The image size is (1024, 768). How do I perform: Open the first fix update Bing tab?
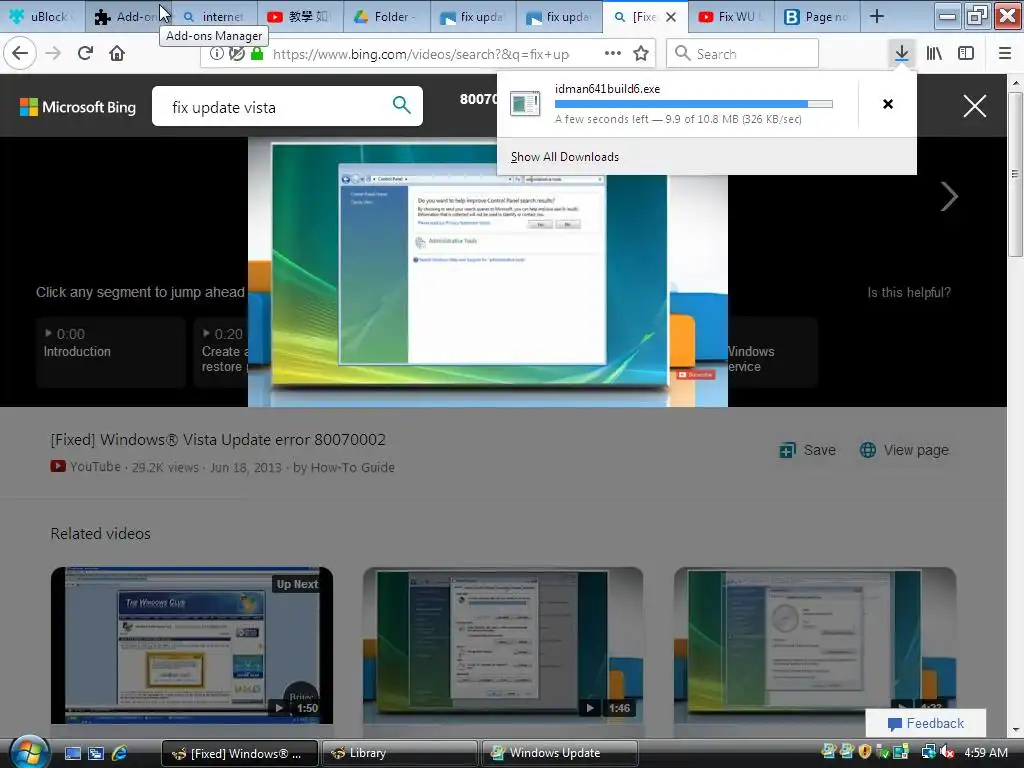(x=473, y=17)
